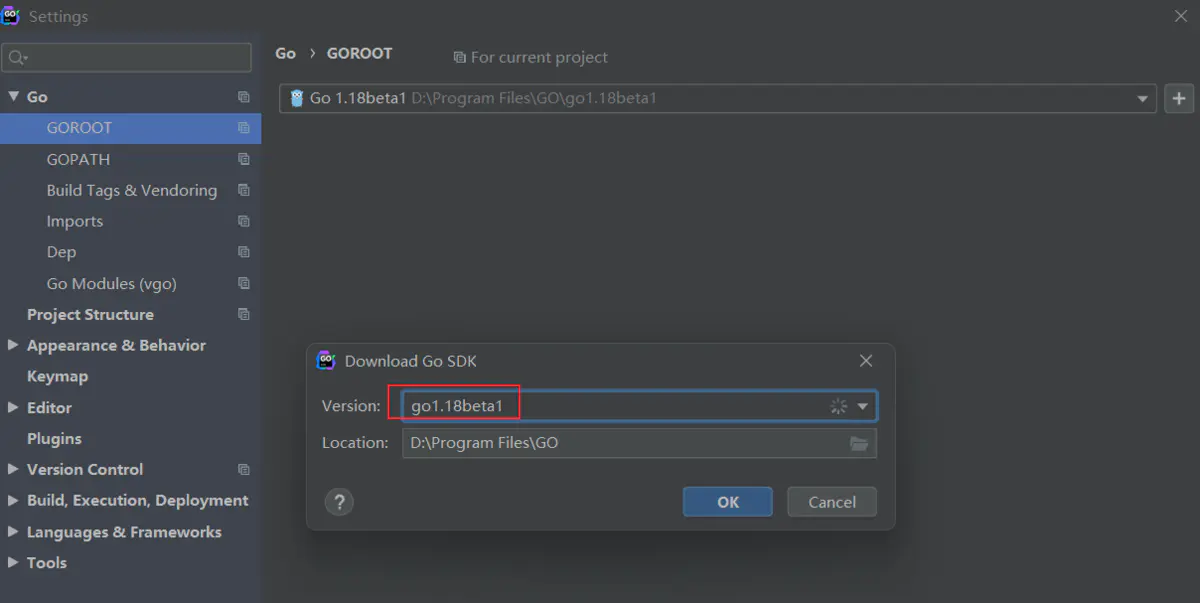This screenshot has width=1200, height=603.
Task: Click the project icon beside Project Structure
Action: (x=243, y=314)
